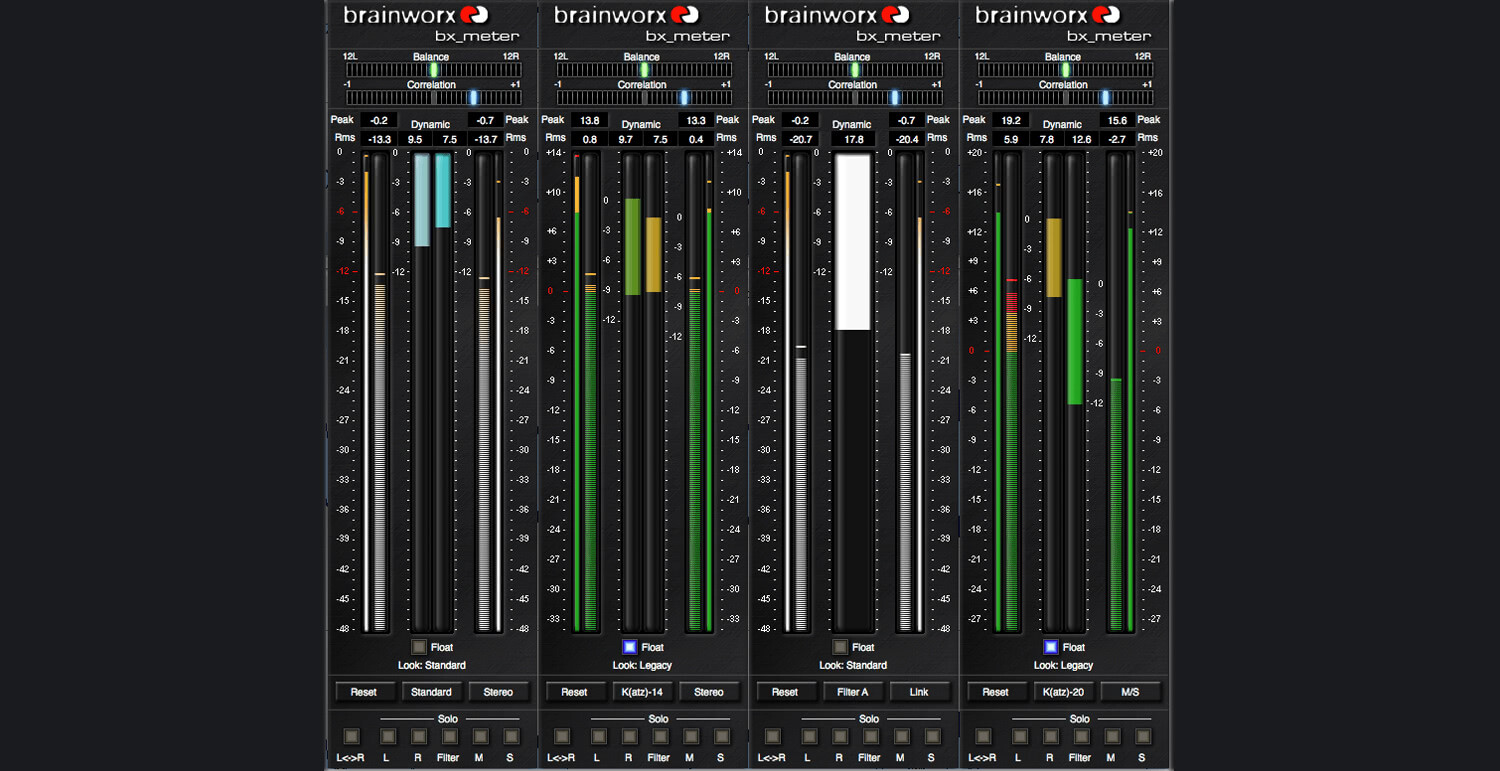Enable Link mode on the third meter
1500x771 pixels.
point(920,691)
